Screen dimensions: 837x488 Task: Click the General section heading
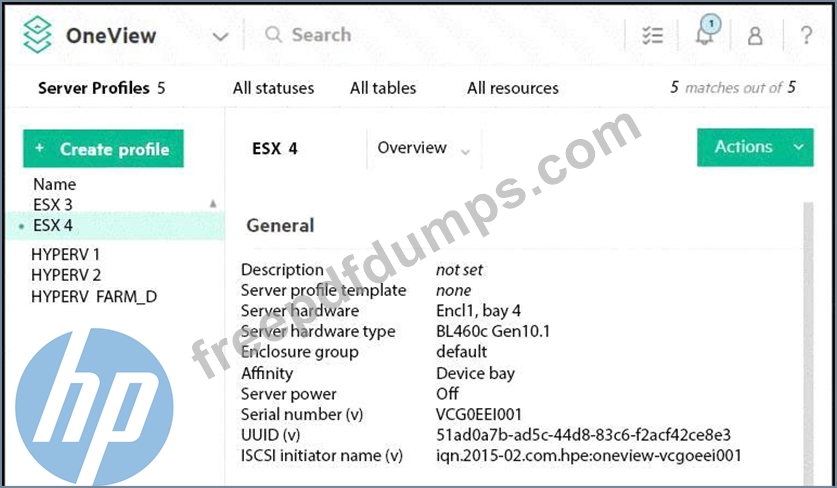tap(280, 225)
